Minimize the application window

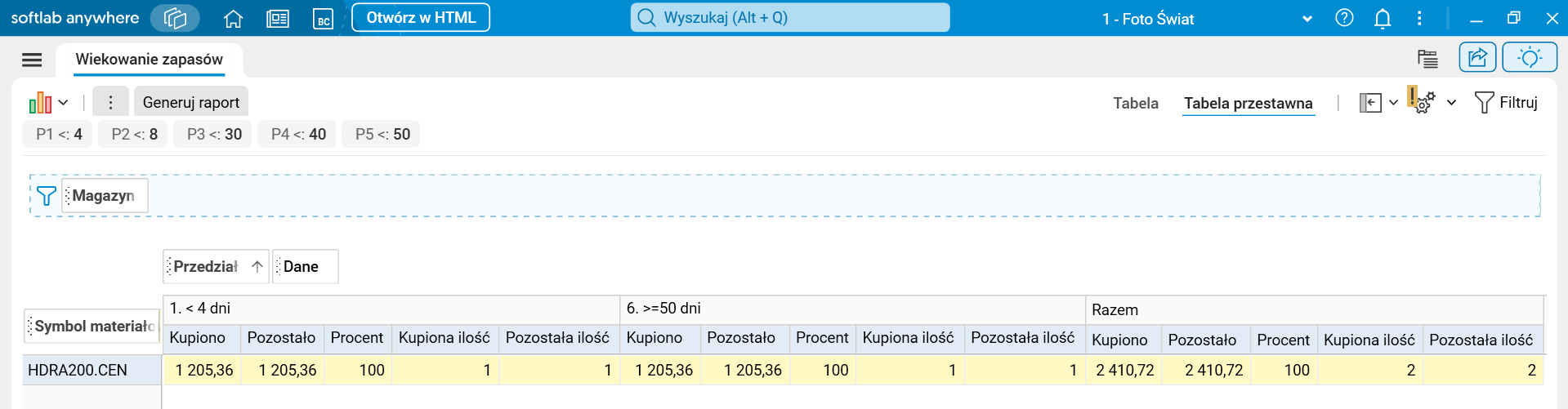[x=1476, y=19]
